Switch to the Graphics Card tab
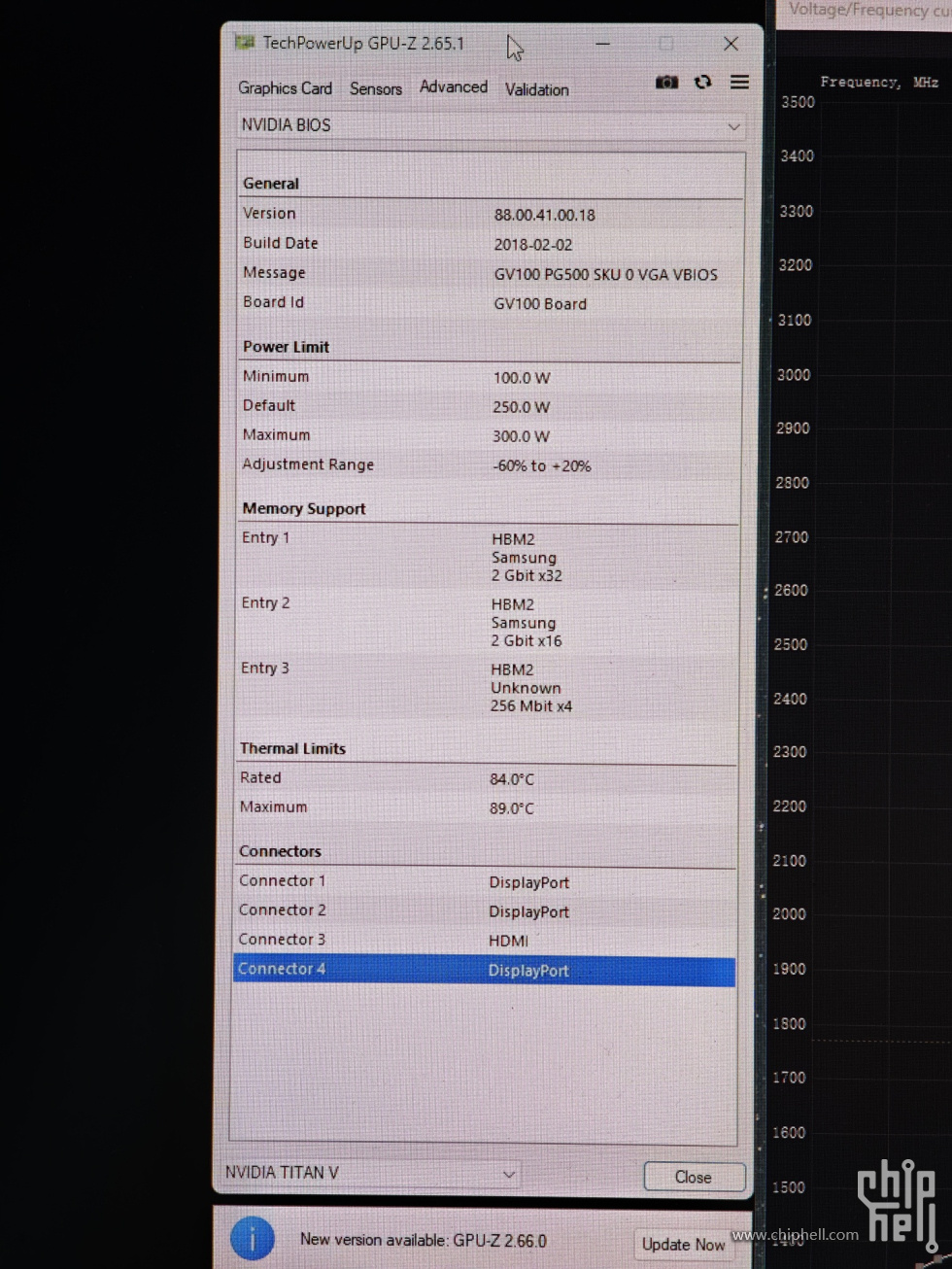The image size is (952, 1269). click(285, 88)
